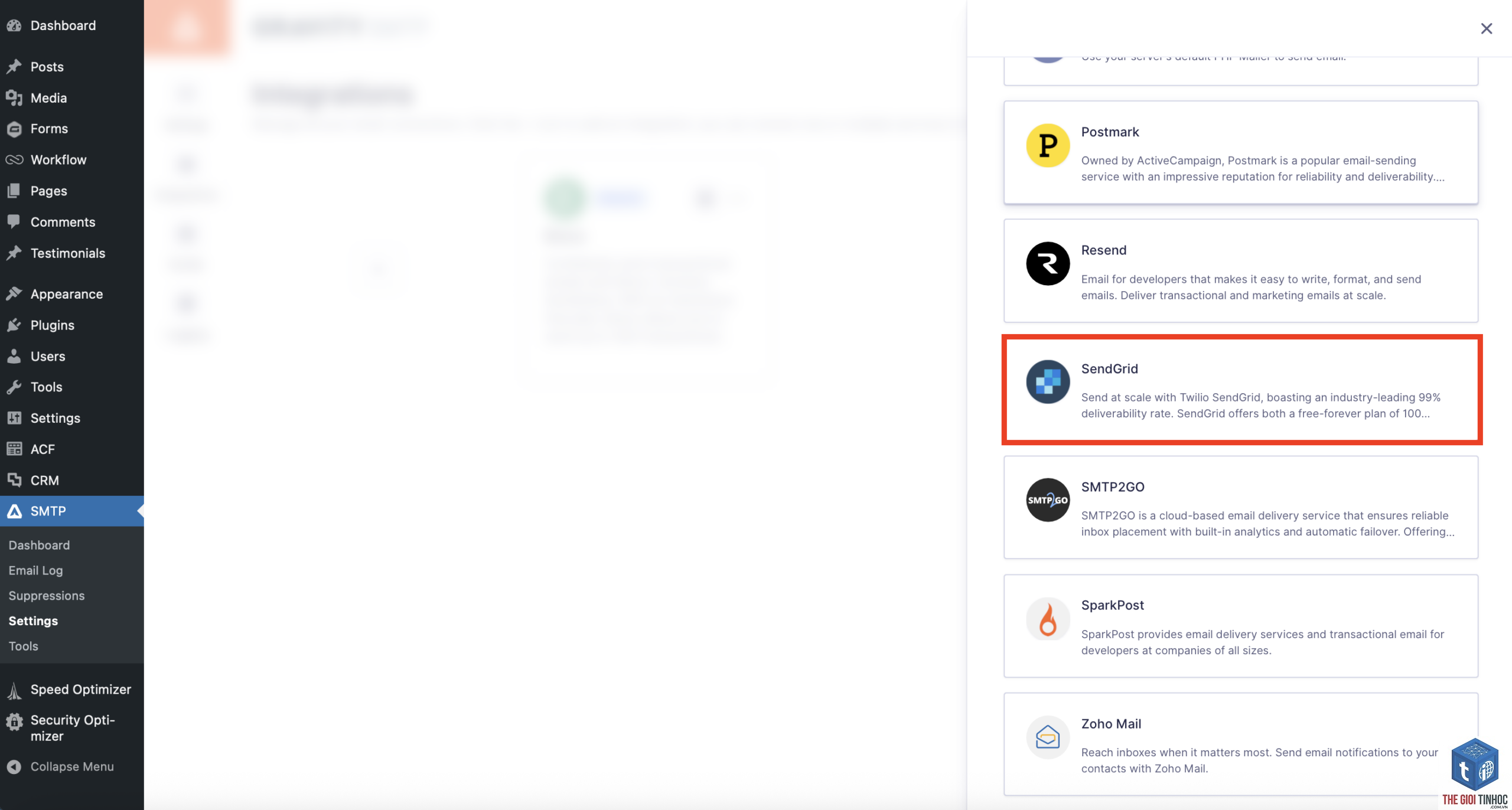Click the Posts pin icon
Image resolution: width=1512 pixels, height=810 pixels.
(14, 67)
